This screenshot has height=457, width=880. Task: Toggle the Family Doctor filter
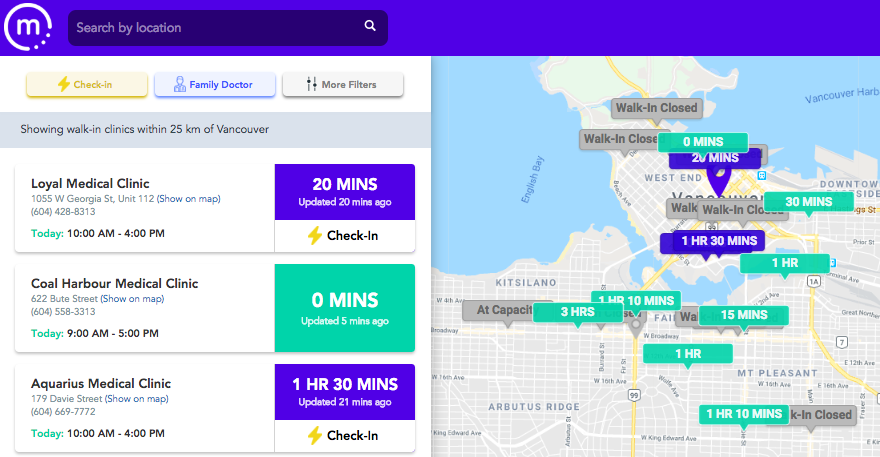[214, 85]
